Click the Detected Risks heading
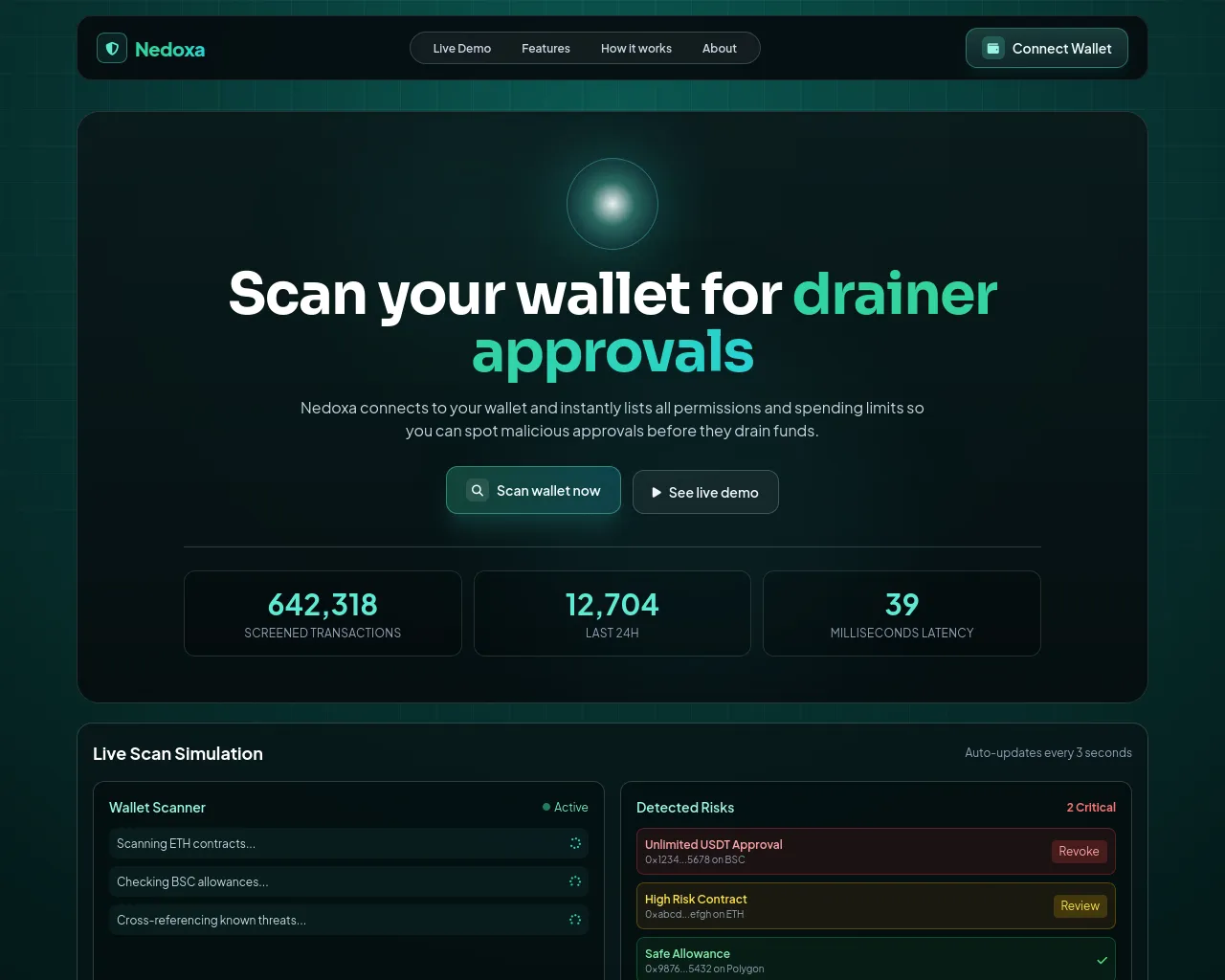The width and height of the screenshot is (1225, 980). [685, 807]
